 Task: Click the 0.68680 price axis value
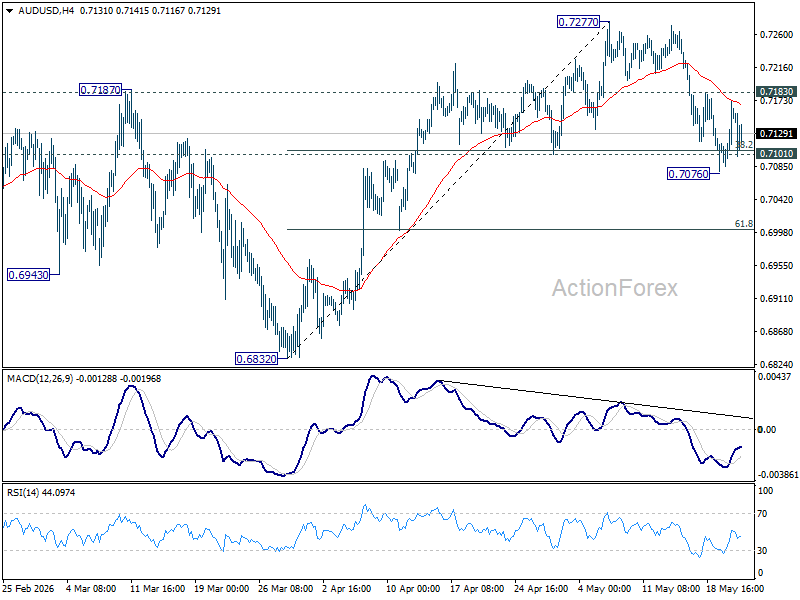tap(777, 332)
